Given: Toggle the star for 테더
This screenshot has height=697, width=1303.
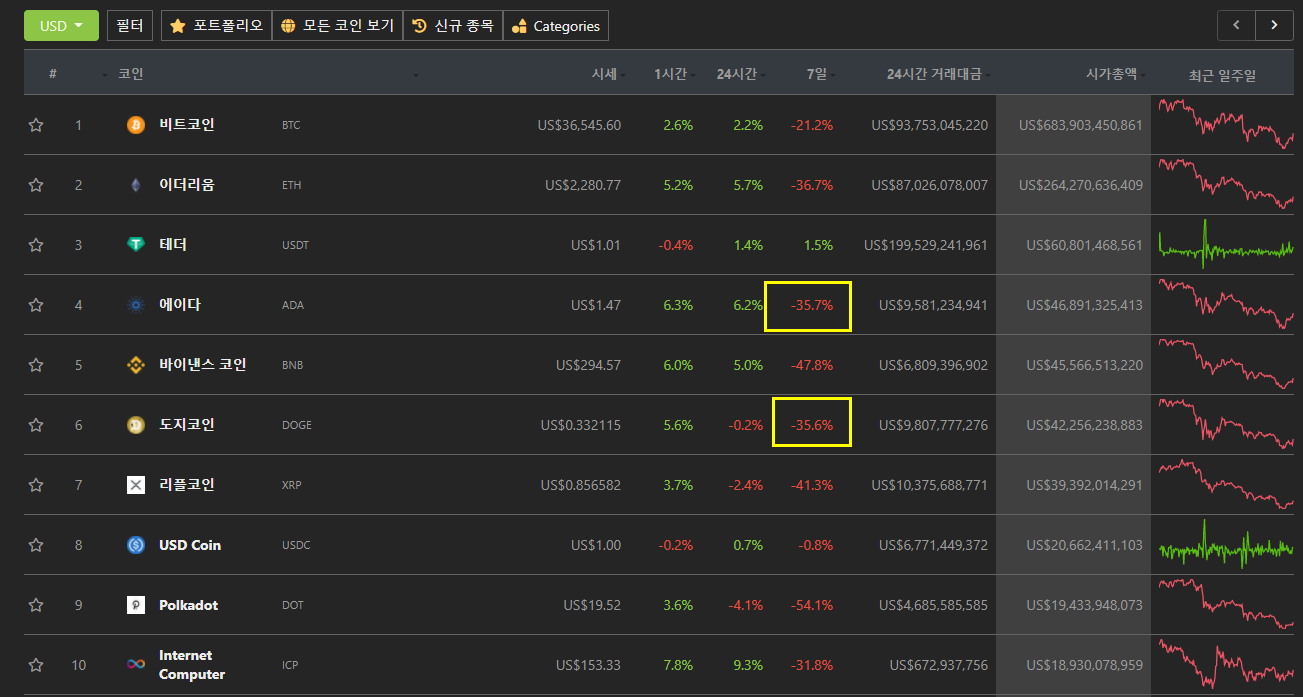Looking at the screenshot, I should point(36,245).
